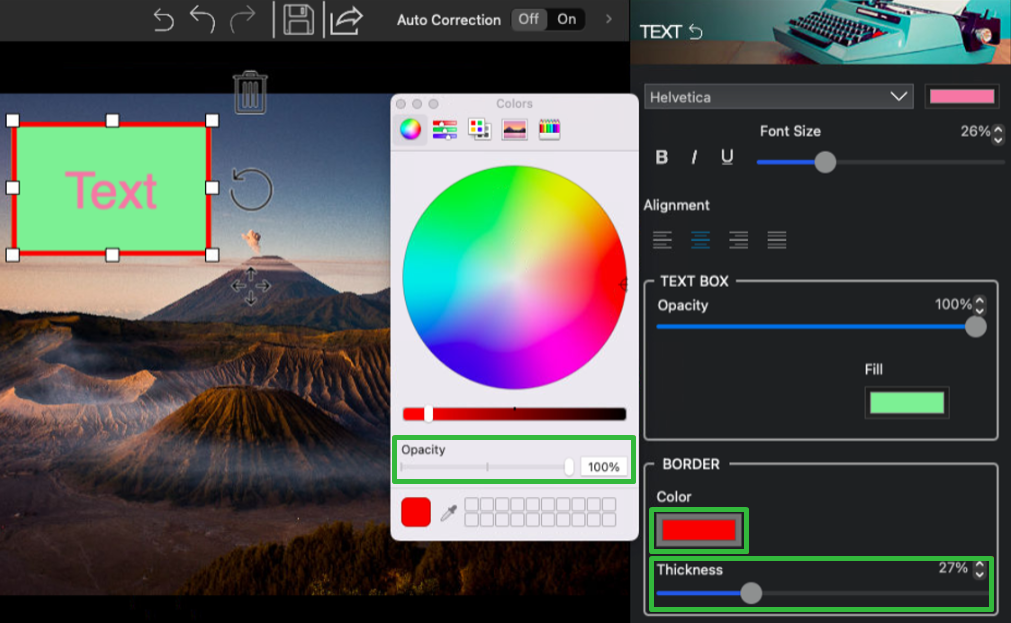The height and width of the screenshot is (623, 1011).
Task: Toggle Underline formatting
Action: (727, 157)
